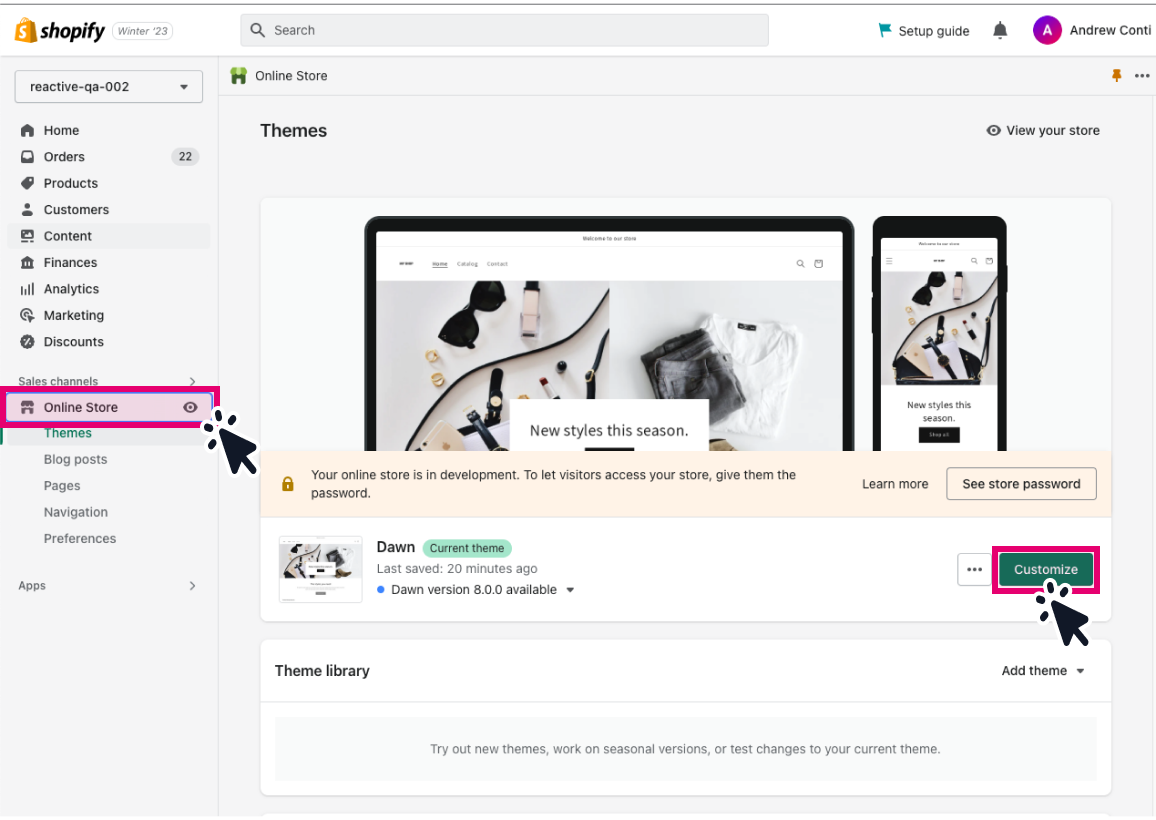Screen dimensions: 1156x820
Task: Click See store password button
Action: point(1021,484)
